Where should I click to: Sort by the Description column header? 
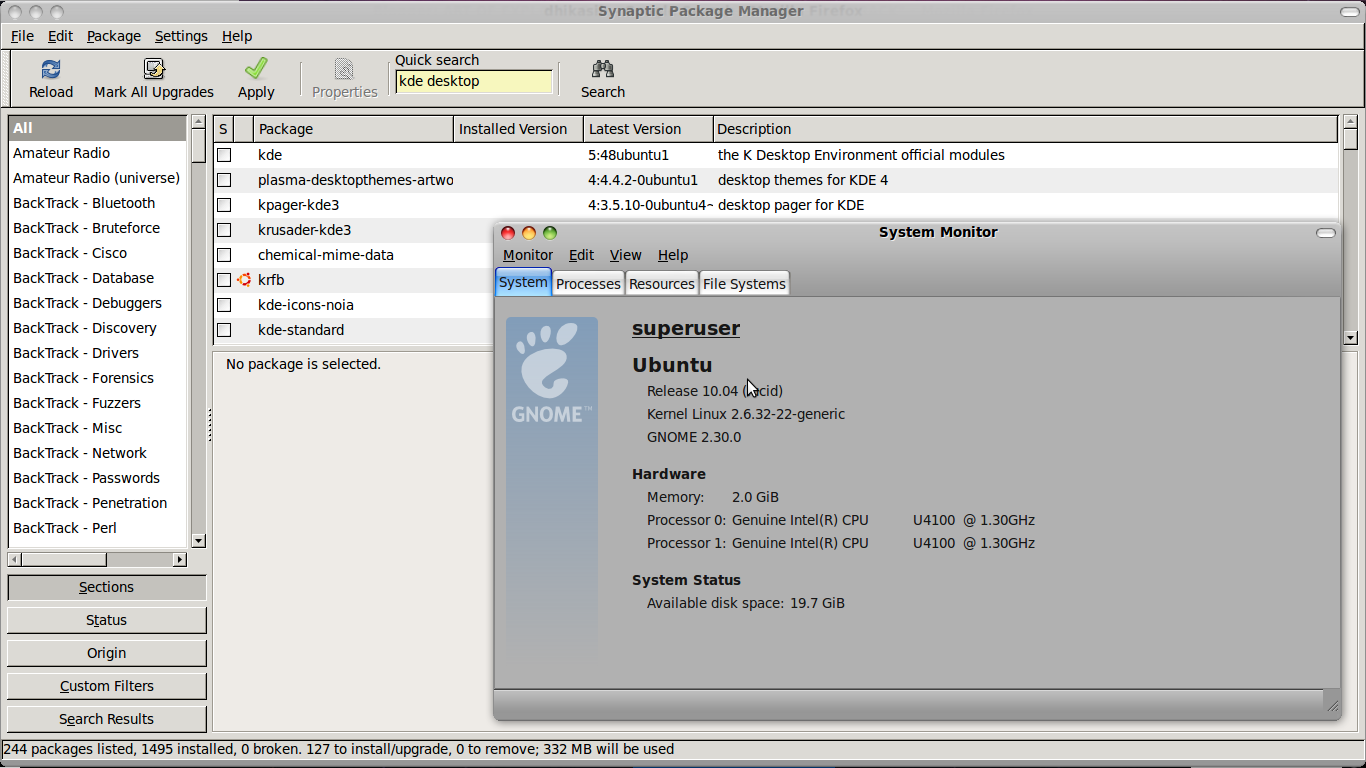(x=1026, y=129)
